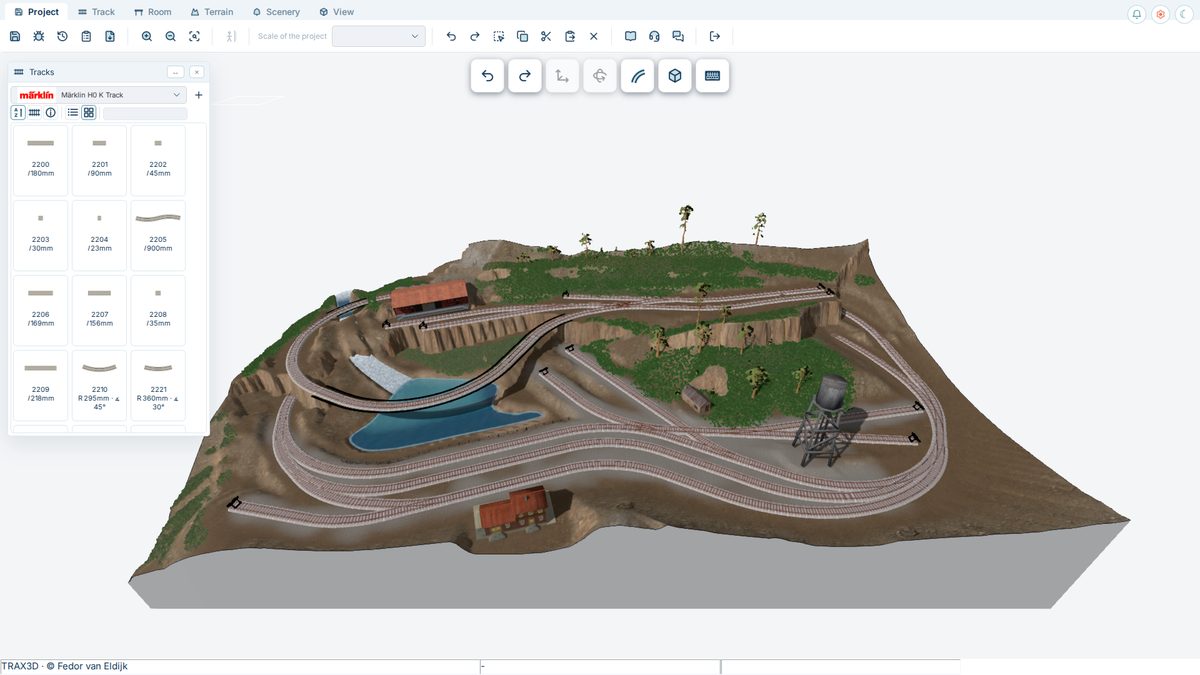Click the axes move tool
This screenshot has width=1200, height=675.
coord(562,76)
